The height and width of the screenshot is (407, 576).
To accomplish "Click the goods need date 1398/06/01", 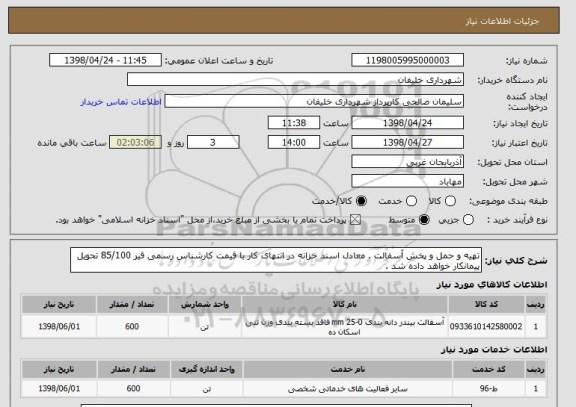I will [59, 326].
